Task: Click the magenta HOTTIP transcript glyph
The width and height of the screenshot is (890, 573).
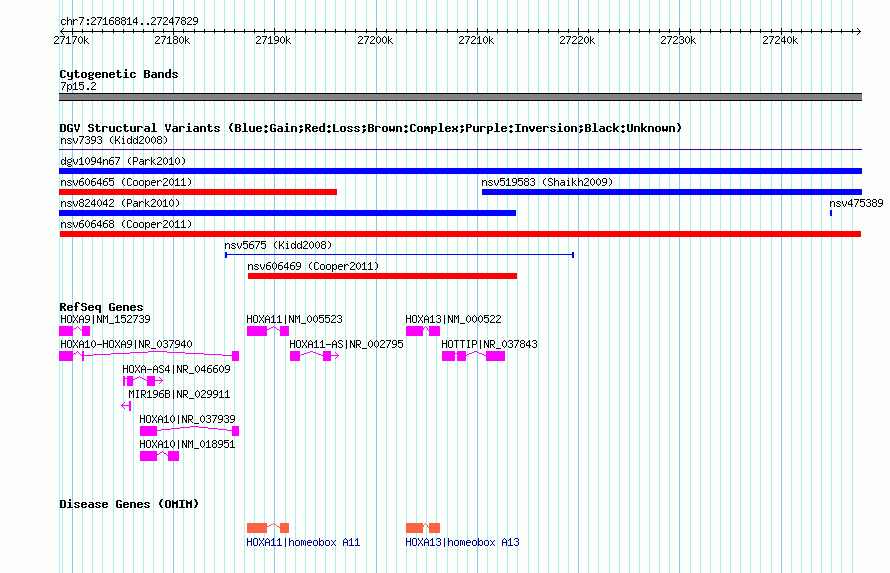Action: [x=473, y=356]
